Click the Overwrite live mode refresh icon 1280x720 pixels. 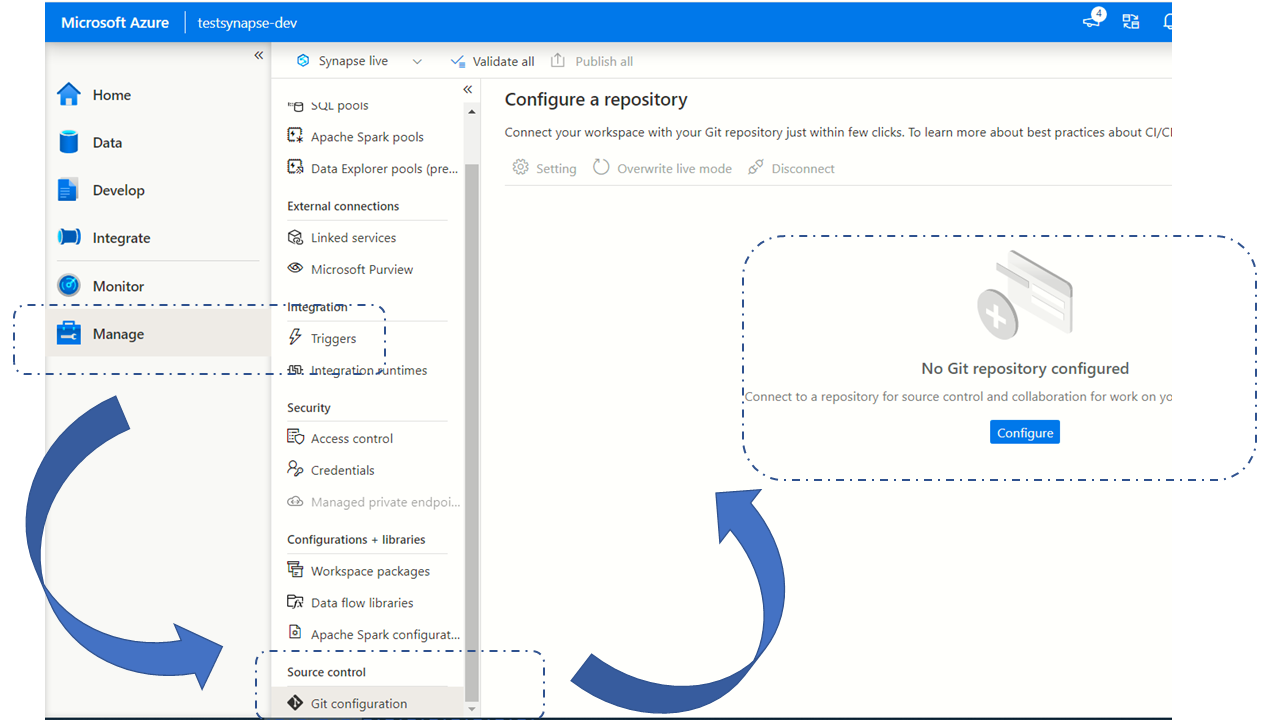click(601, 168)
